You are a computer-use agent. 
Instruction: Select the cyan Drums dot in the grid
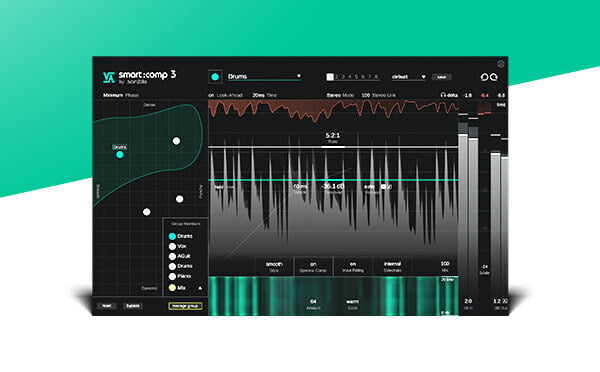(120, 155)
